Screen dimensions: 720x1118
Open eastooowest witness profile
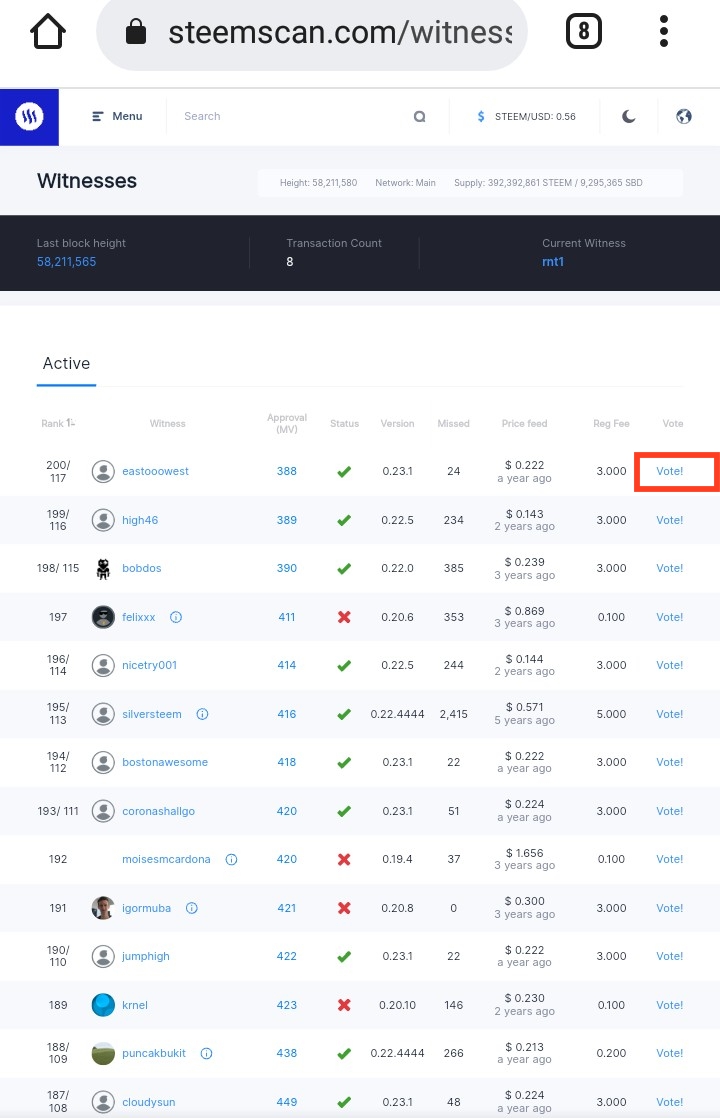(155, 471)
